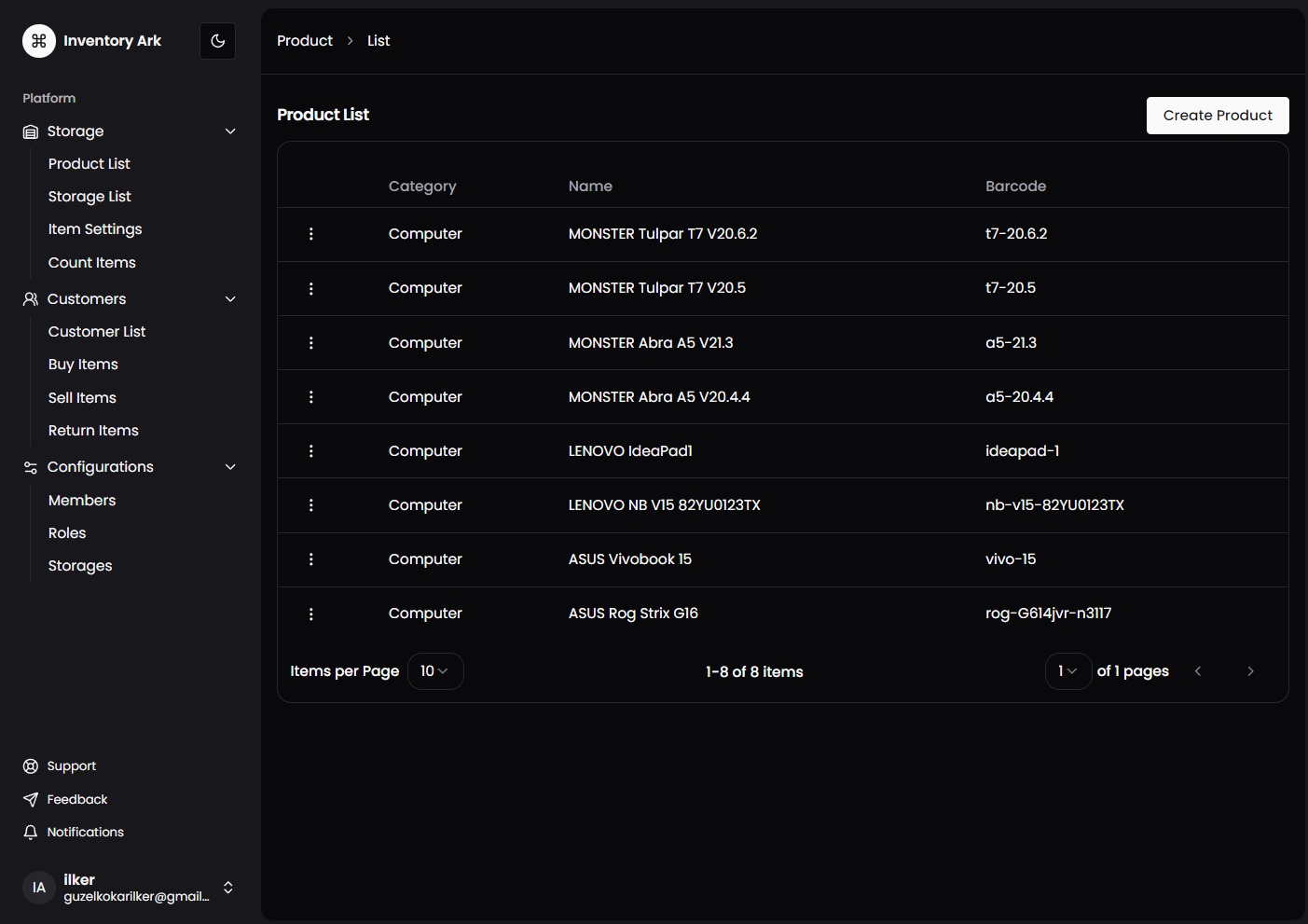Open the Members page

82,501
